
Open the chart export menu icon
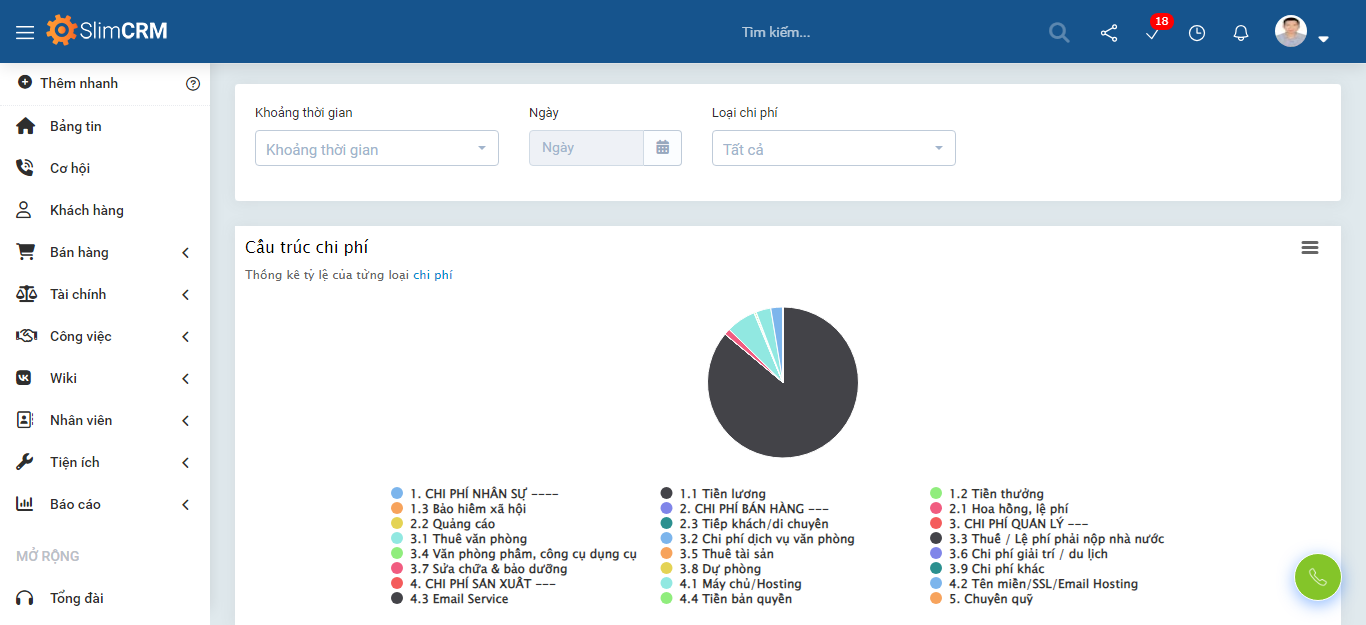point(1310,246)
